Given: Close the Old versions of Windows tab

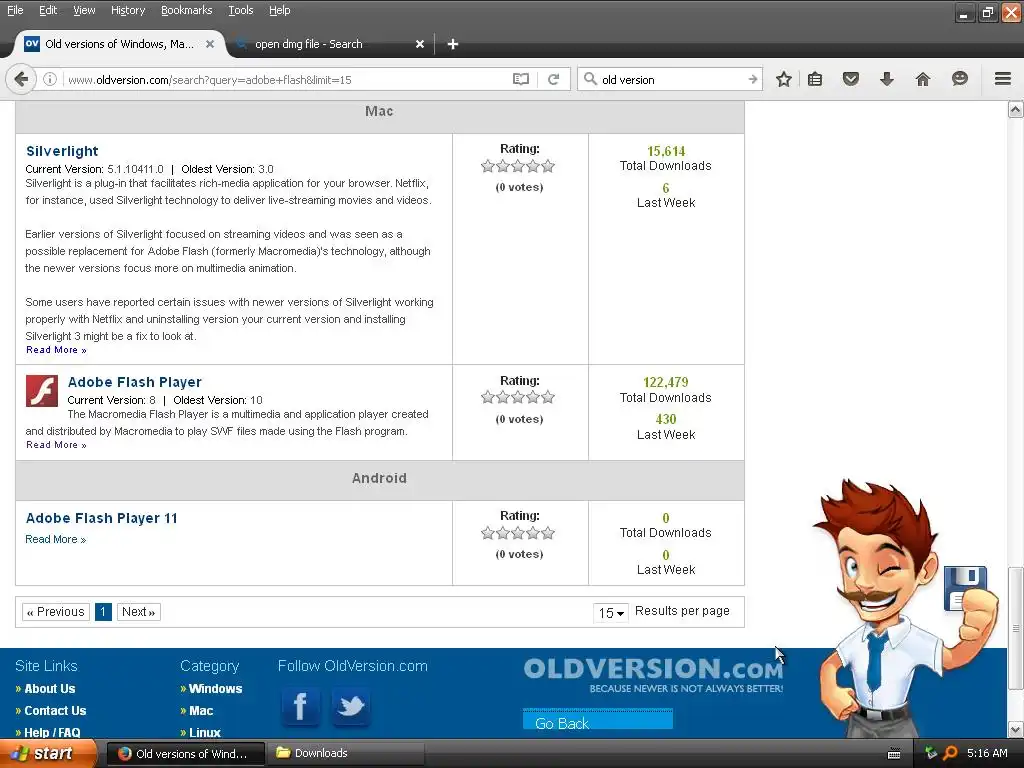Looking at the screenshot, I should 210,44.
